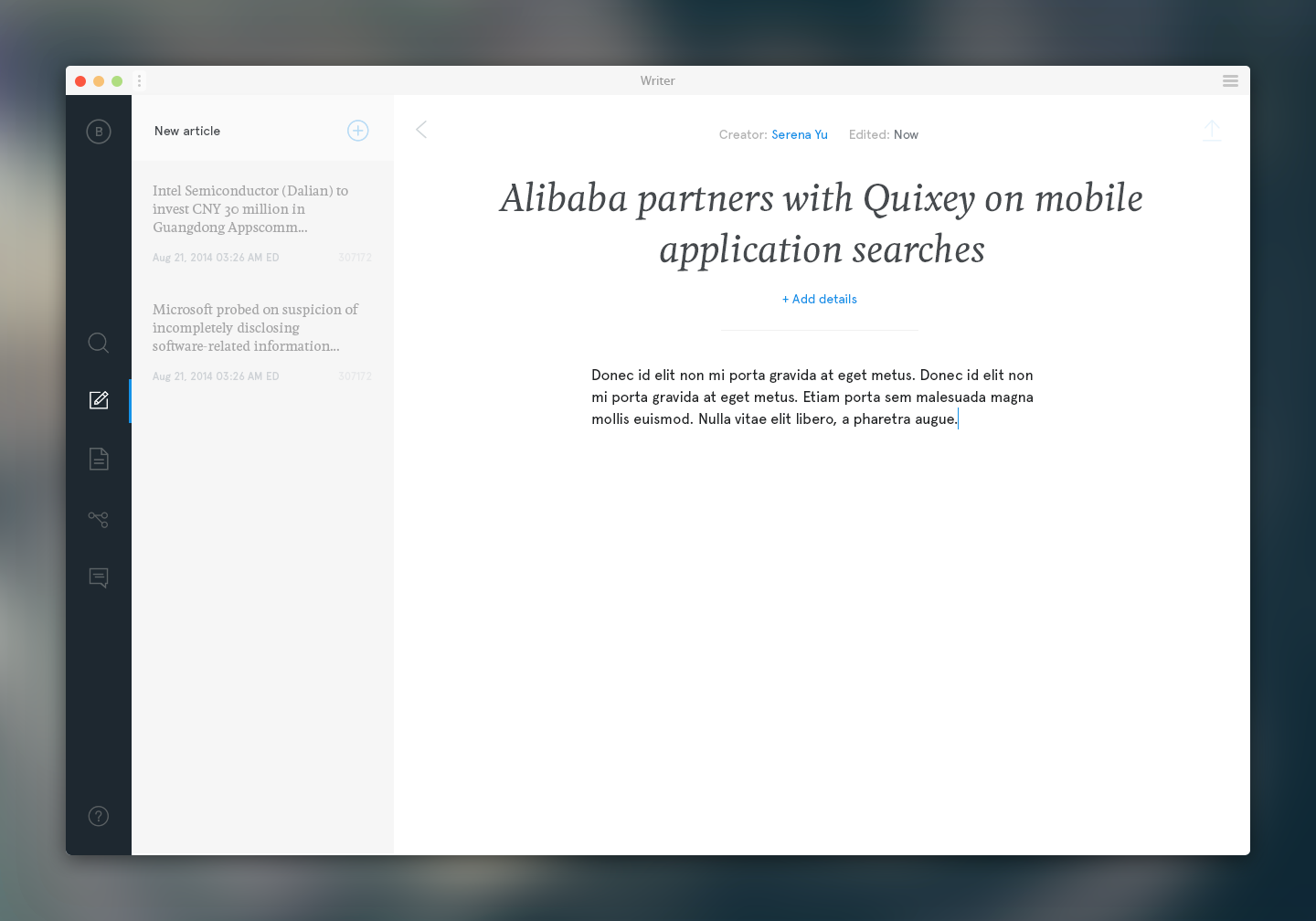Select the compose/edit icon in sidebar
This screenshot has width=1316, height=921.
coord(99,400)
